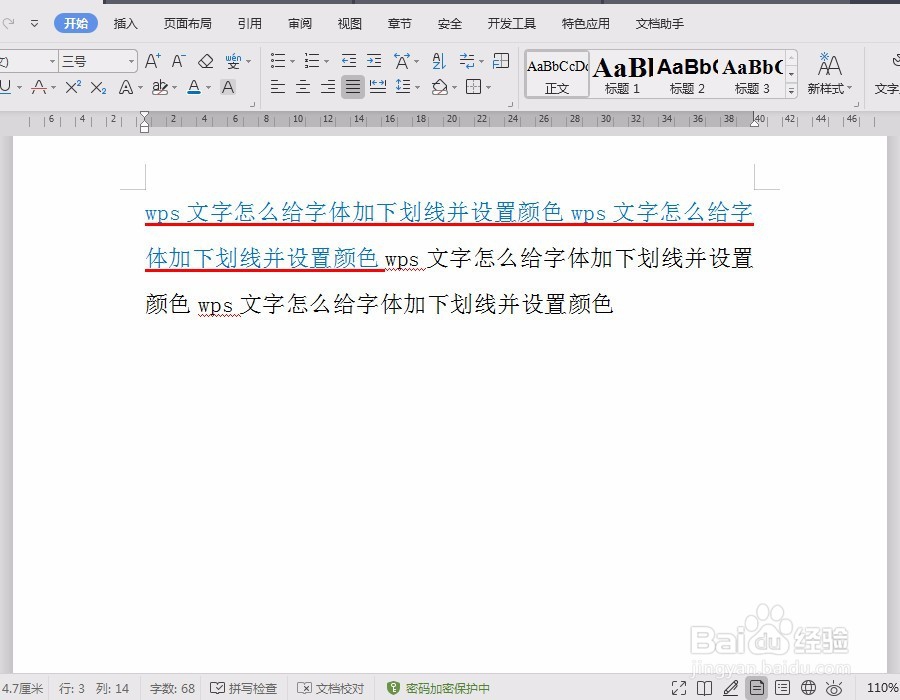
Task: Open underline style dropdown arrow
Action: (19, 88)
